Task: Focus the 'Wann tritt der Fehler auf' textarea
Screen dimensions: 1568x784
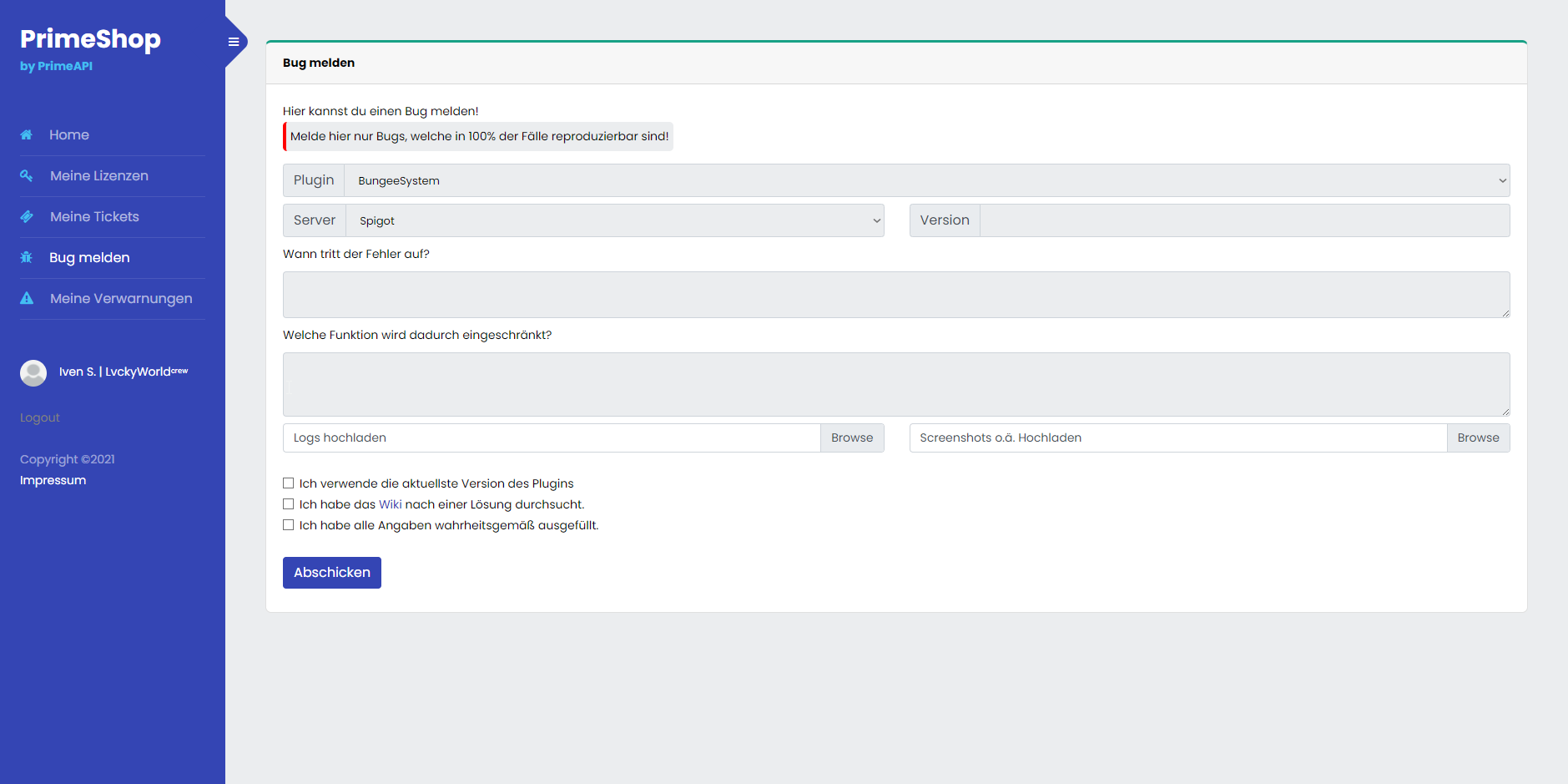Action: pyautogui.click(x=895, y=295)
